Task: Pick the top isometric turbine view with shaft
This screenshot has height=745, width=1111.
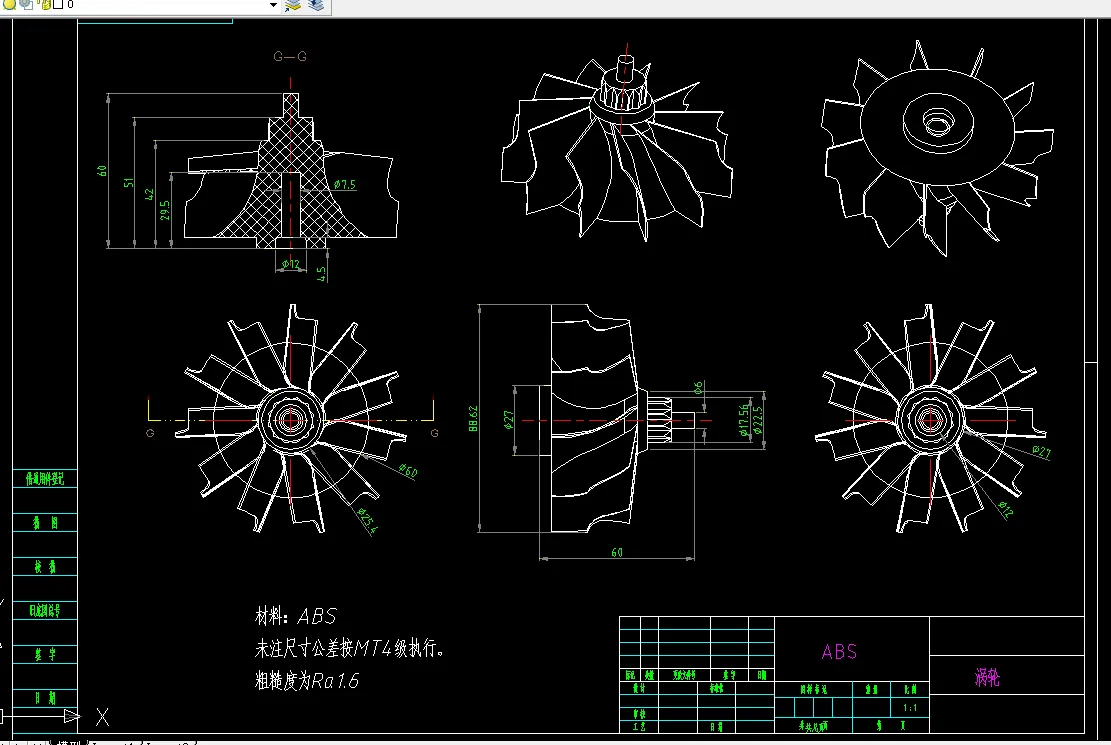Action: click(x=616, y=142)
